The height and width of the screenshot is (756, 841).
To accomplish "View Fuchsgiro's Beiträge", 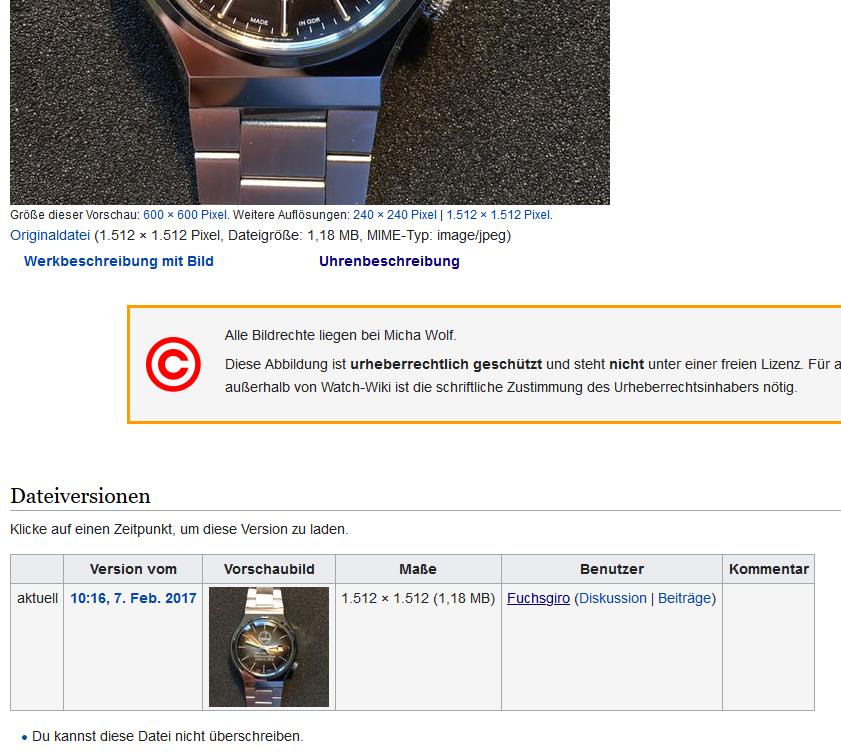I will click(684, 598).
